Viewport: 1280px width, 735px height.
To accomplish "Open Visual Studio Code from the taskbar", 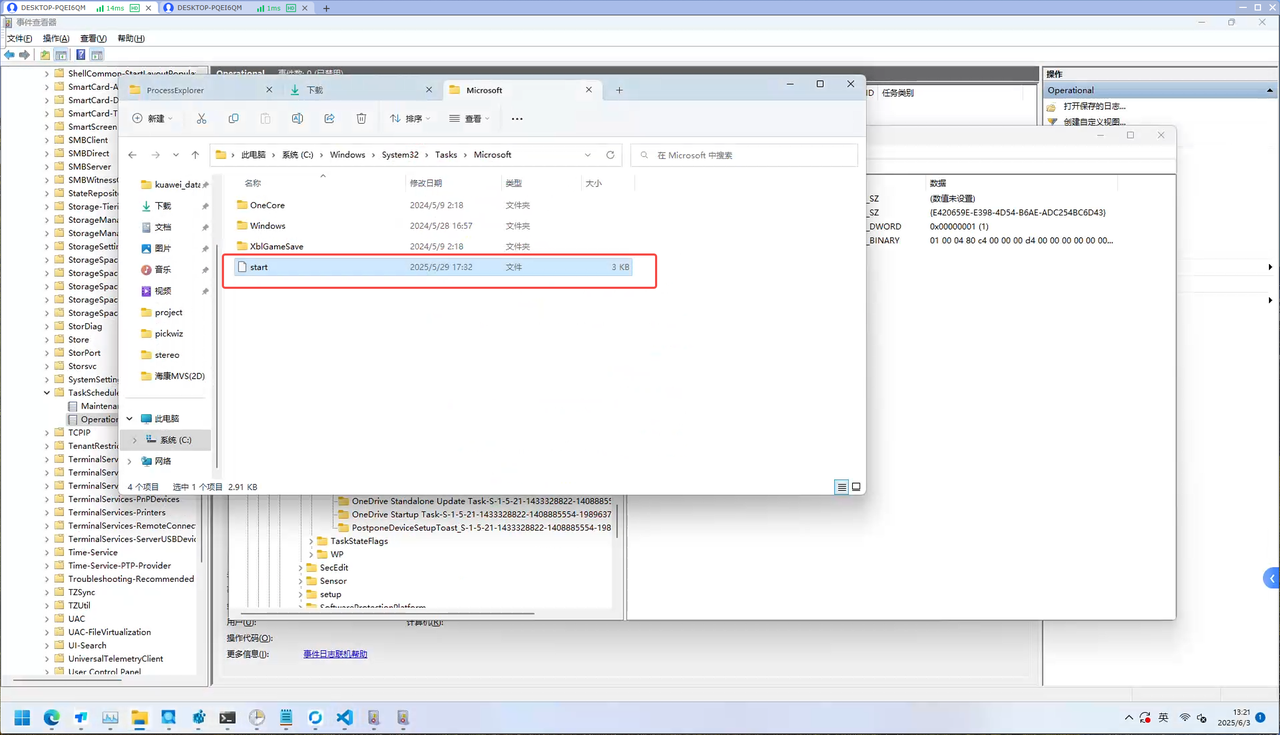I will pos(345,717).
